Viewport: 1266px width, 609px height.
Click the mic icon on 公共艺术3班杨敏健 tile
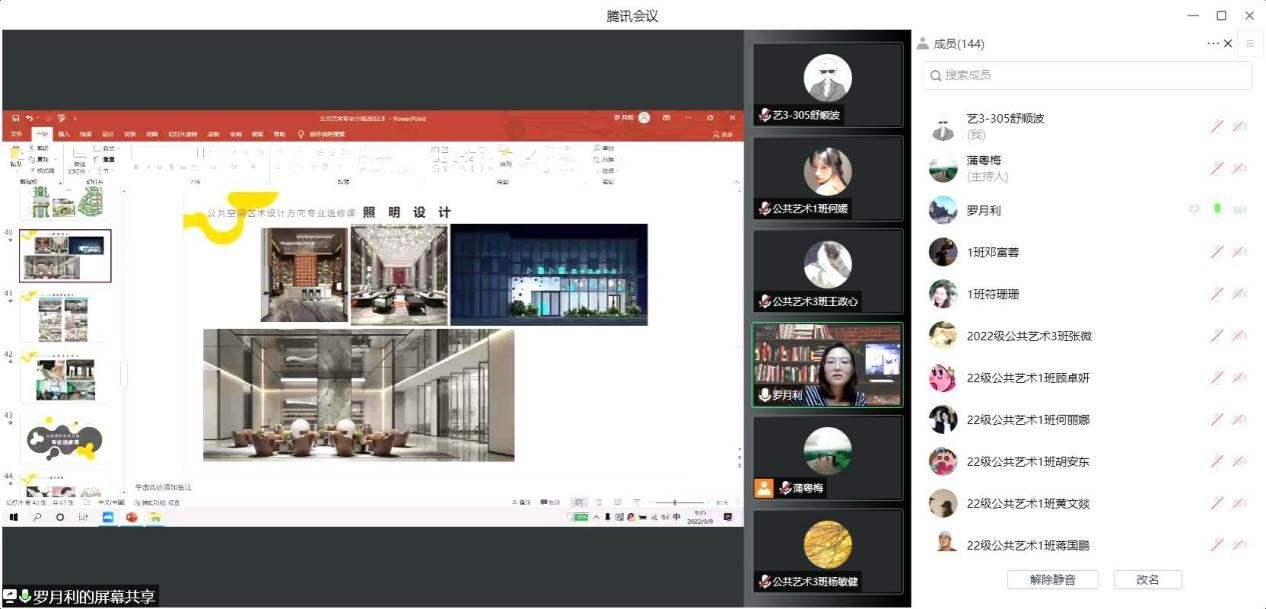pyautogui.click(x=765, y=581)
